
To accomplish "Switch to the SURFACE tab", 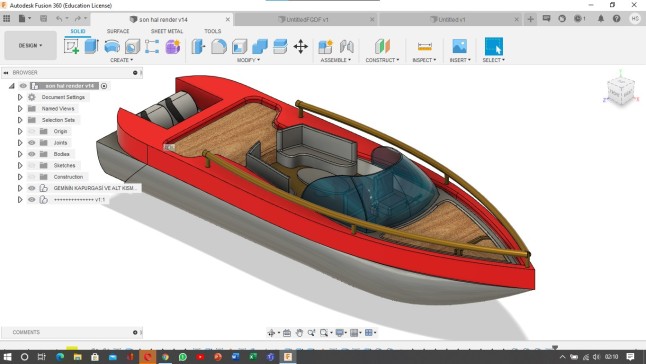I will pyautogui.click(x=118, y=31).
